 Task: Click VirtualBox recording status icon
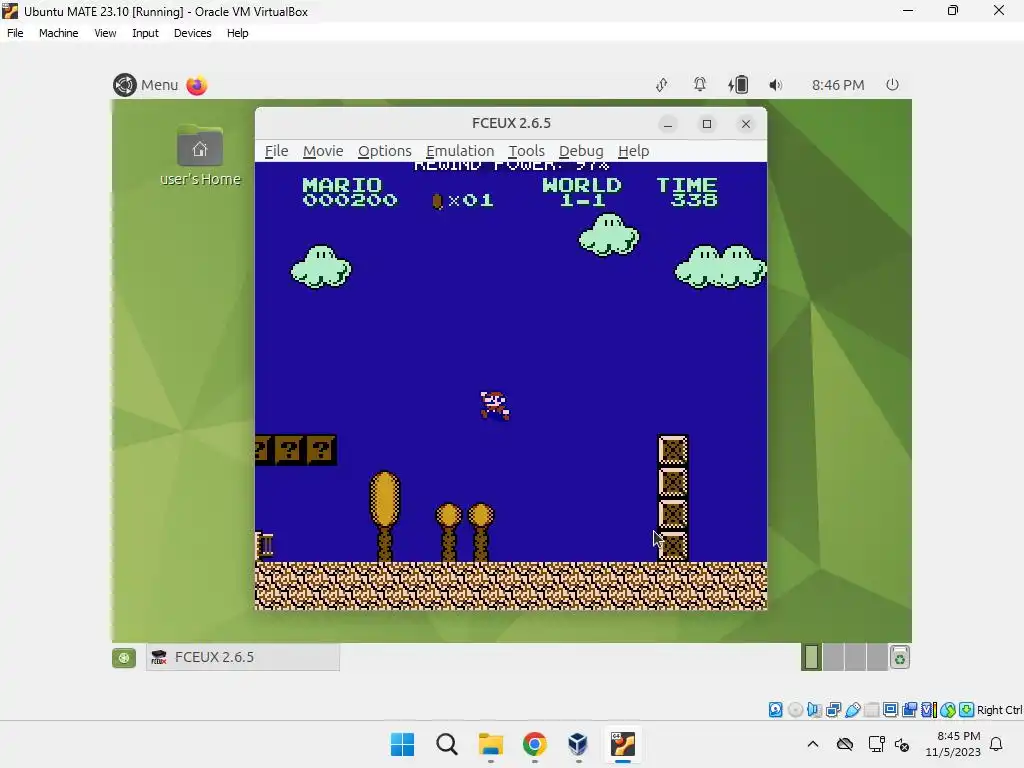[x=909, y=710]
